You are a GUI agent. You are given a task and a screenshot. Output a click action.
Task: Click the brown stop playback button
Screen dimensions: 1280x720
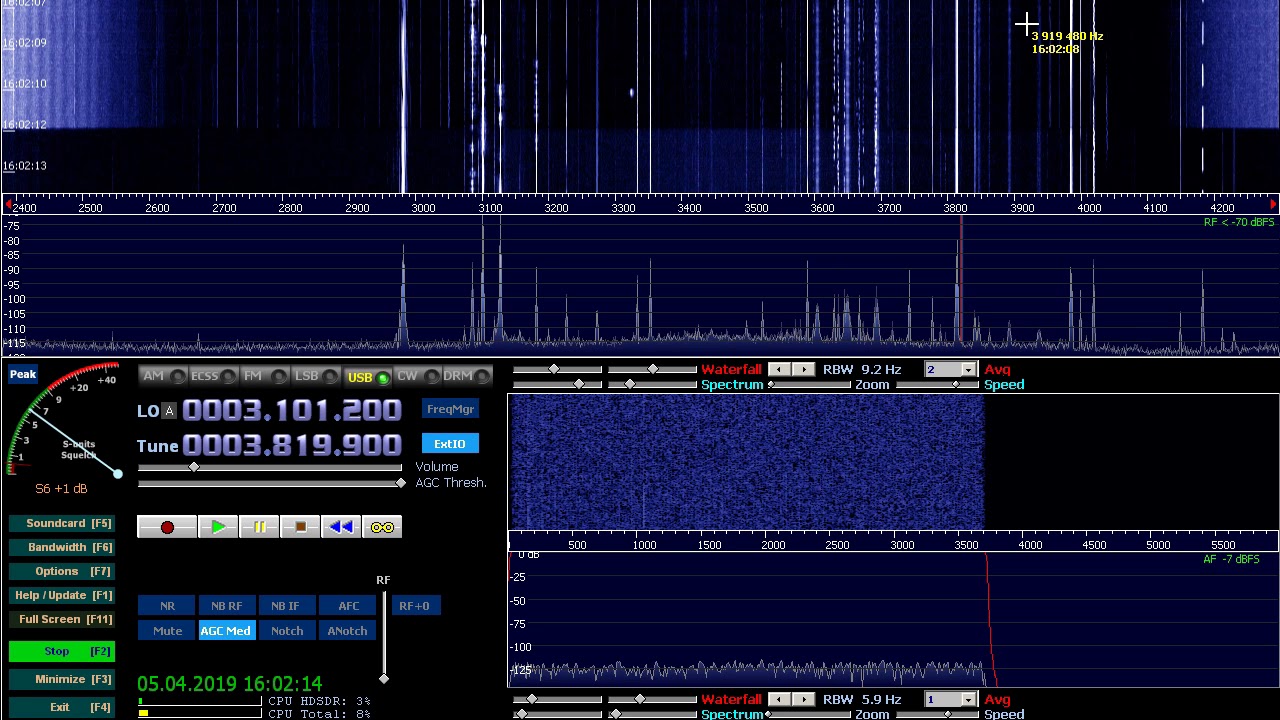click(x=300, y=527)
